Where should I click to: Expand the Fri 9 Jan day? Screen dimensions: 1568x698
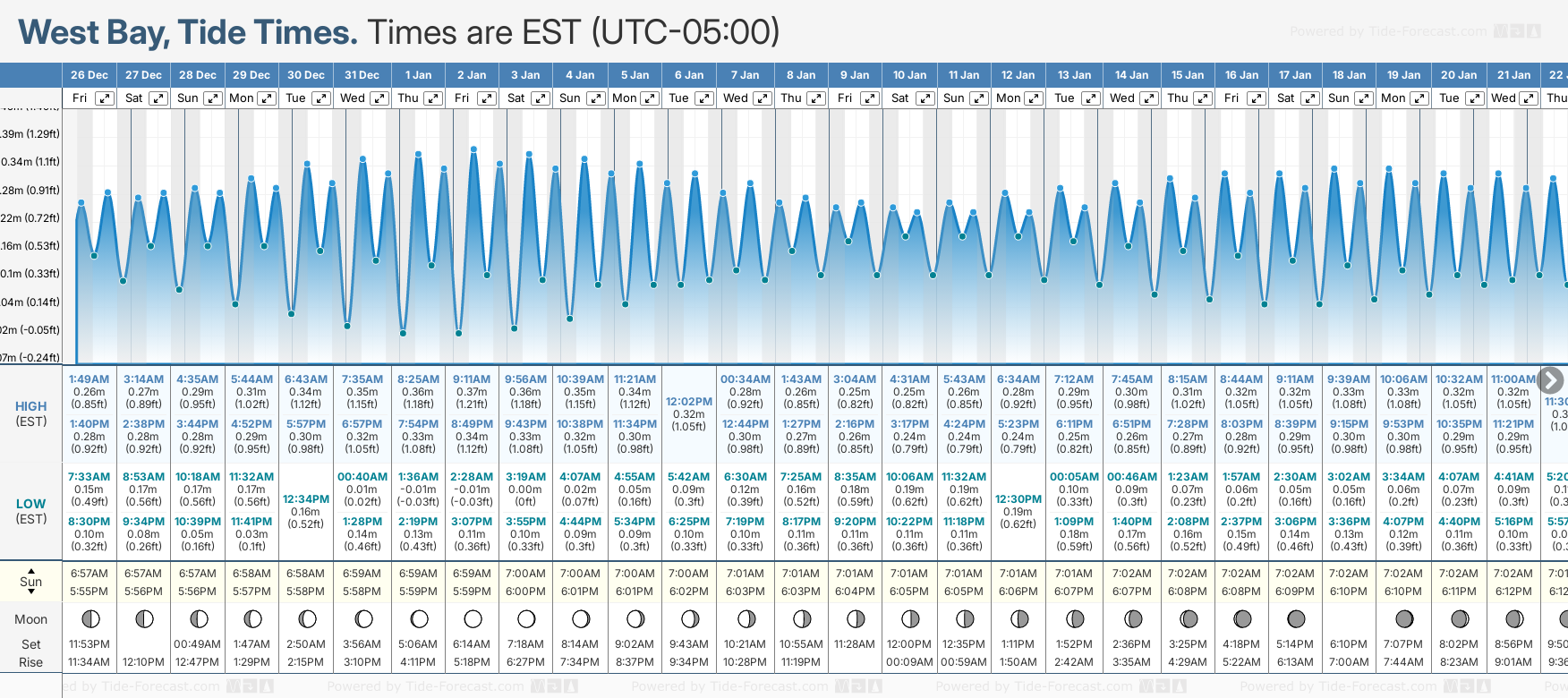(869, 98)
